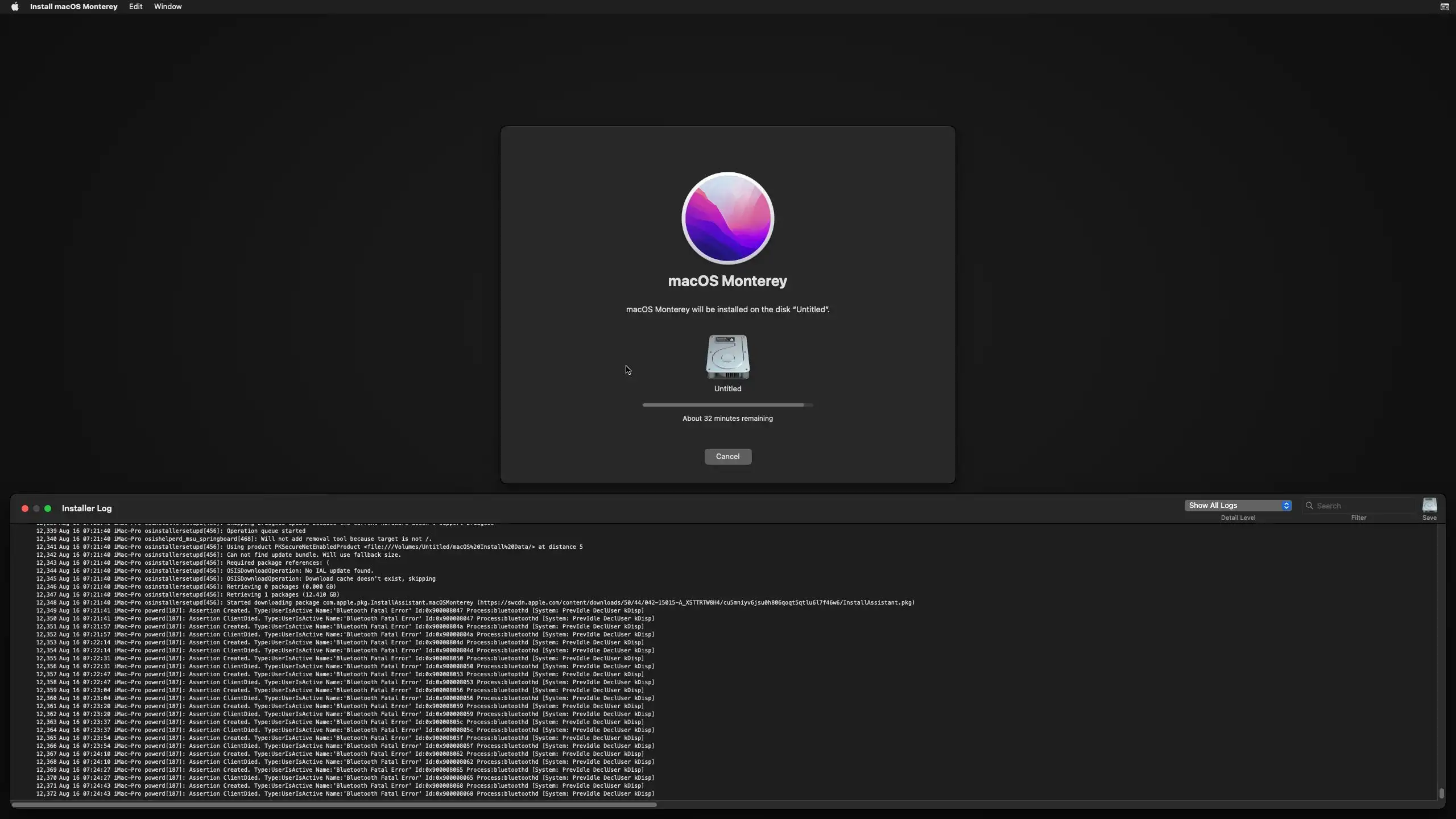1456x819 pixels.
Task: Minimize the Installer Log with gray button
Action: 36,508
